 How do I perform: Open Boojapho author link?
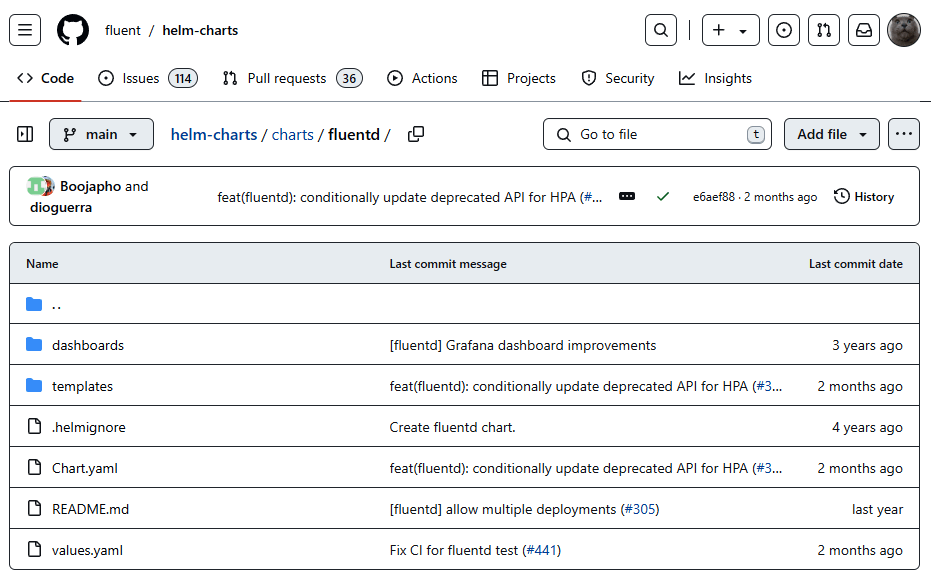(91, 186)
